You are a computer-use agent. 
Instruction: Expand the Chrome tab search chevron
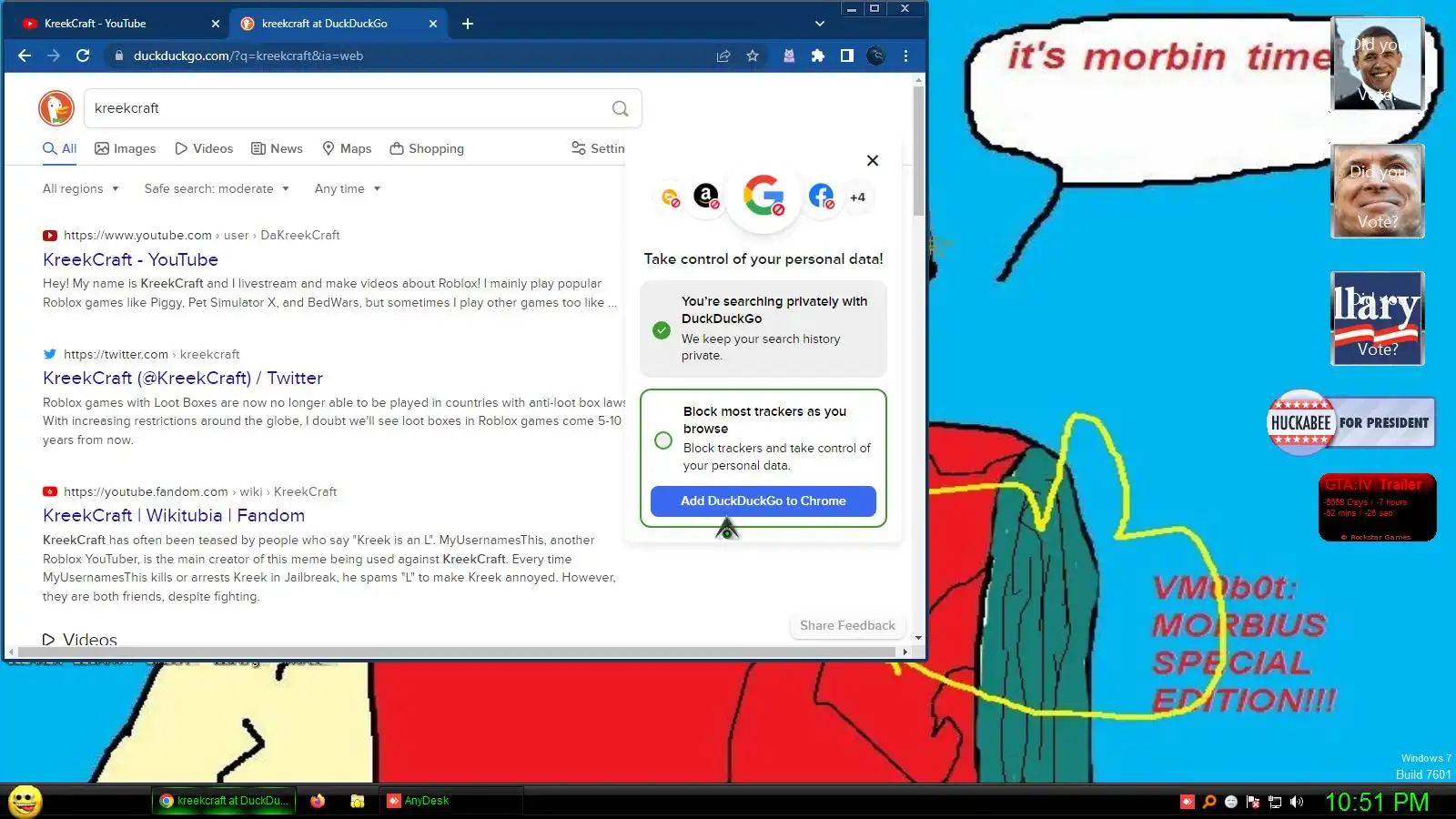click(820, 24)
